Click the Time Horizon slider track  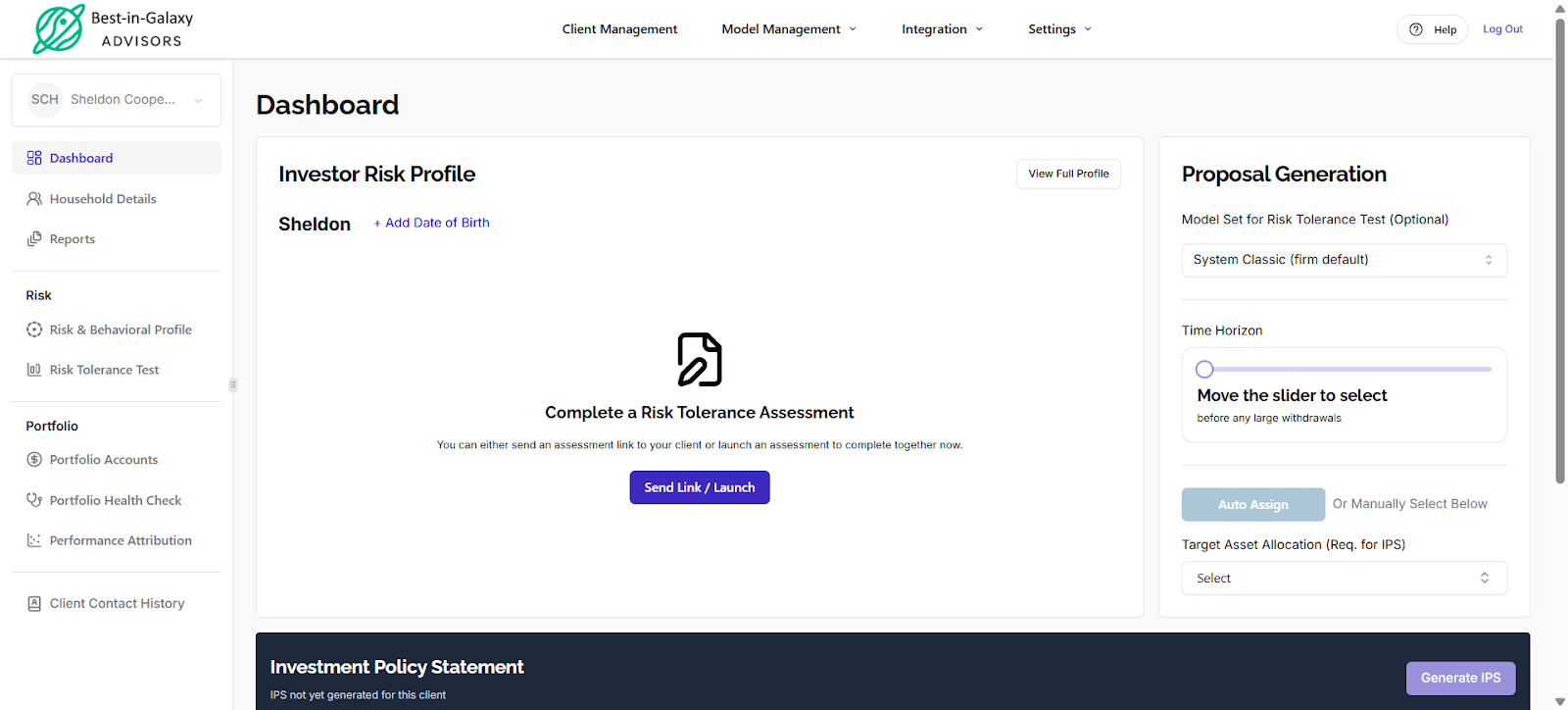point(1344,370)
